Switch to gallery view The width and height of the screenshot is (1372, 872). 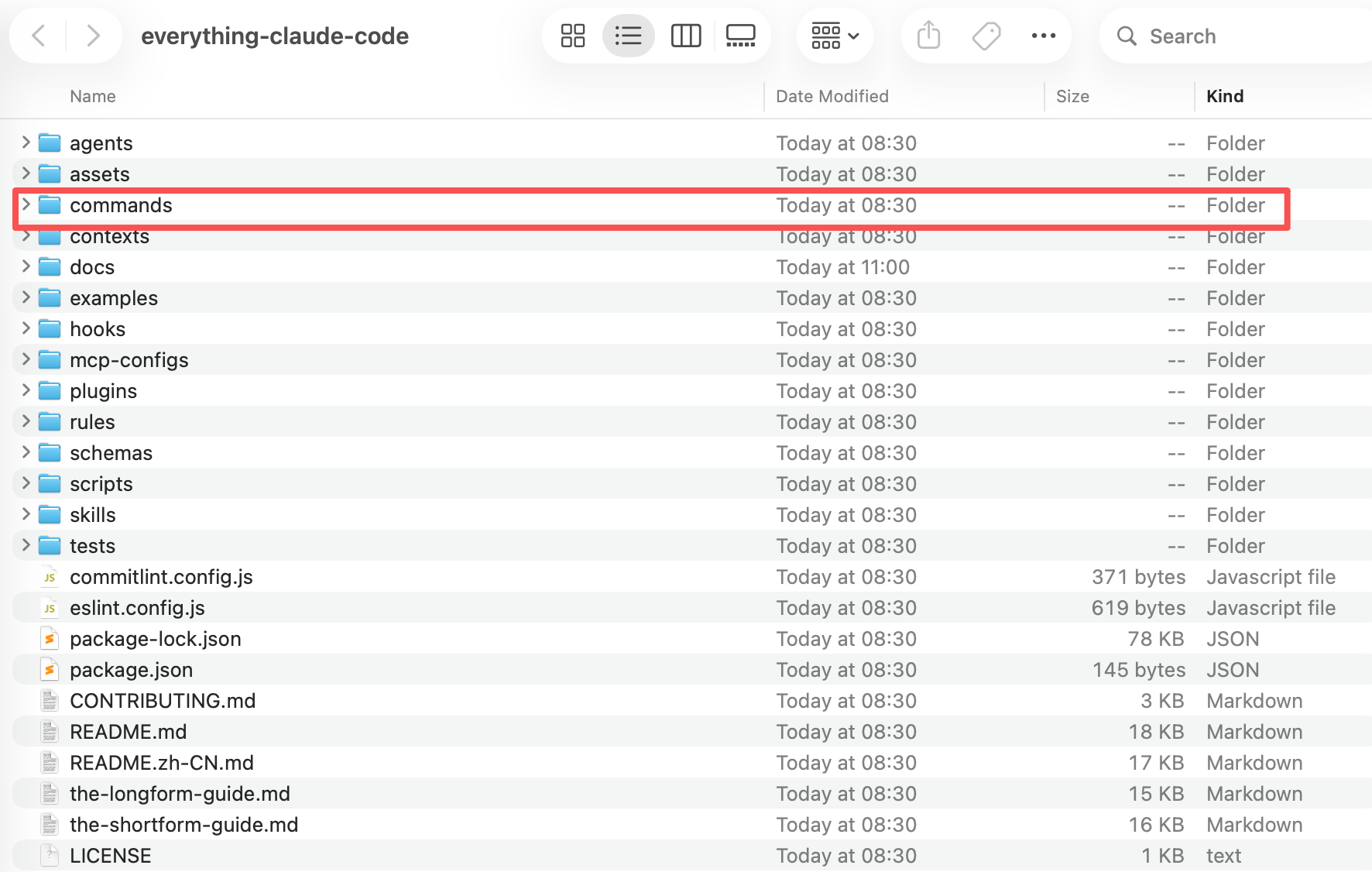(740, 36)
